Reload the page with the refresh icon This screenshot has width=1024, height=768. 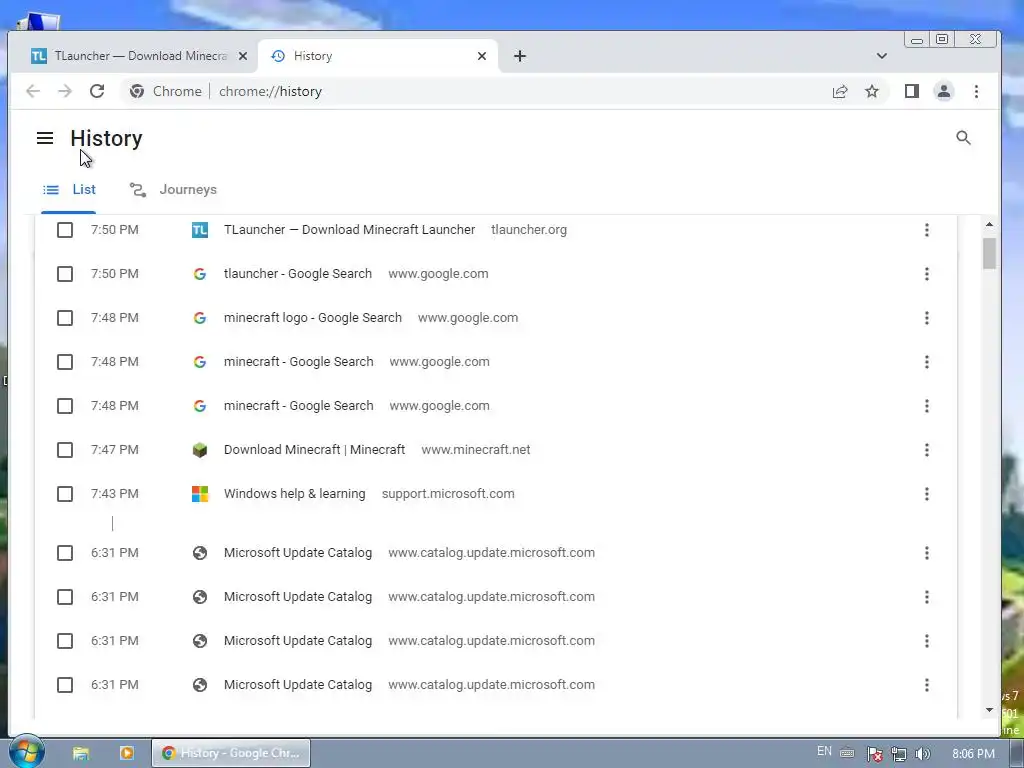(97, 91)
